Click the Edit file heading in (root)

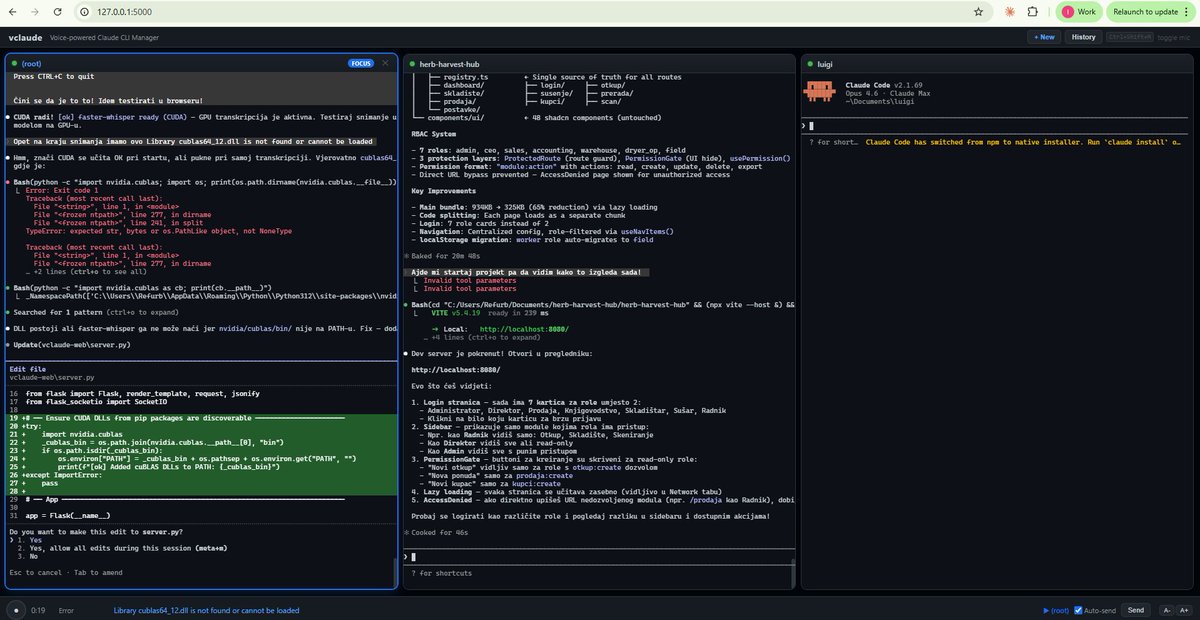(x=27, y=369)
